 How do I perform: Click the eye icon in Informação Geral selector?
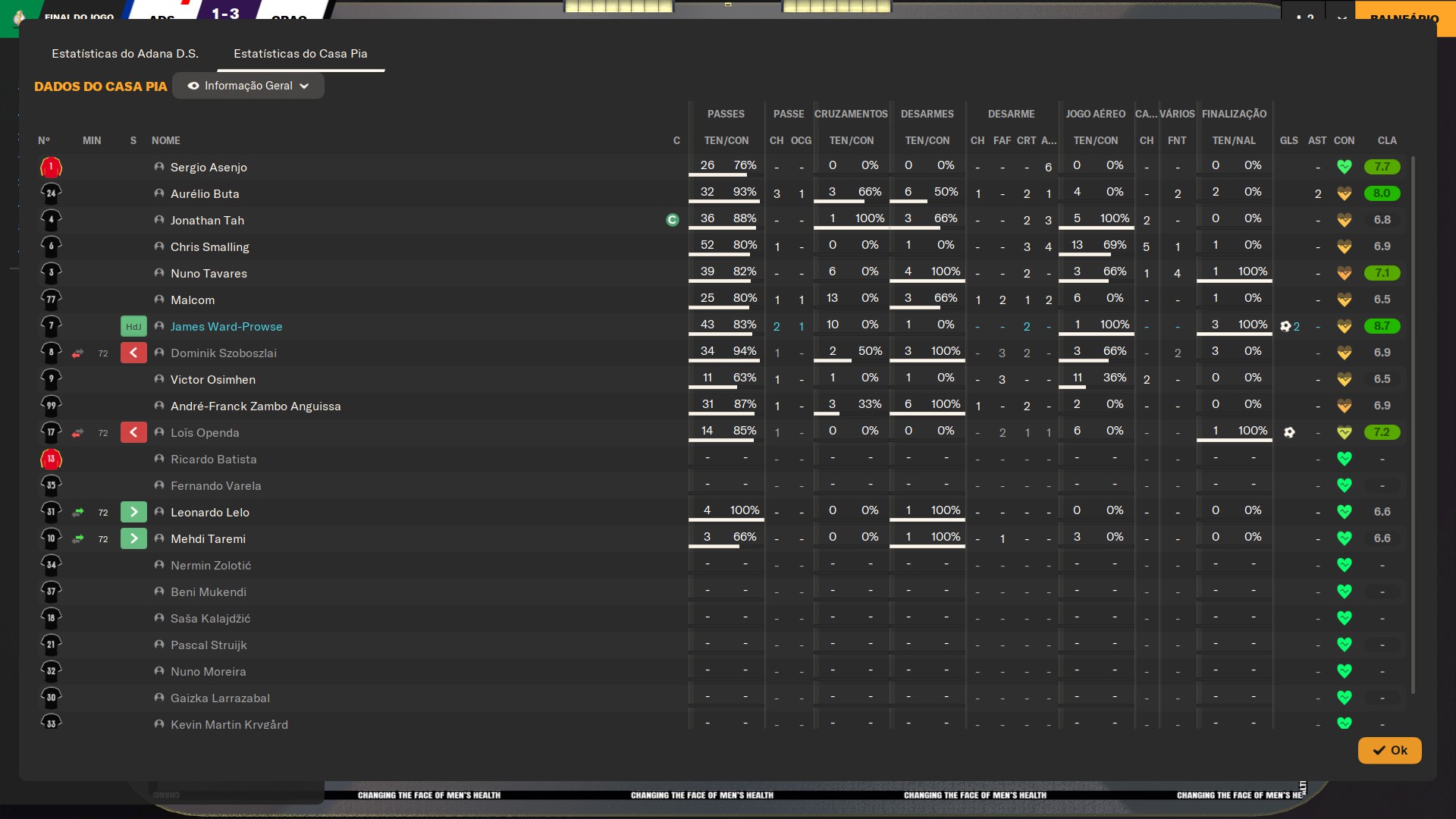click(193, 86)
